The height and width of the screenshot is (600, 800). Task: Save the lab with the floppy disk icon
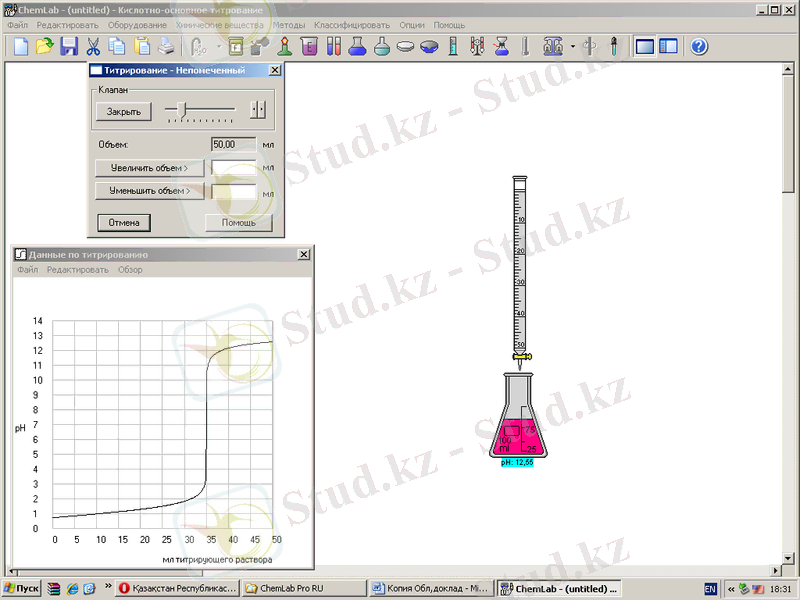coord(69,46)
